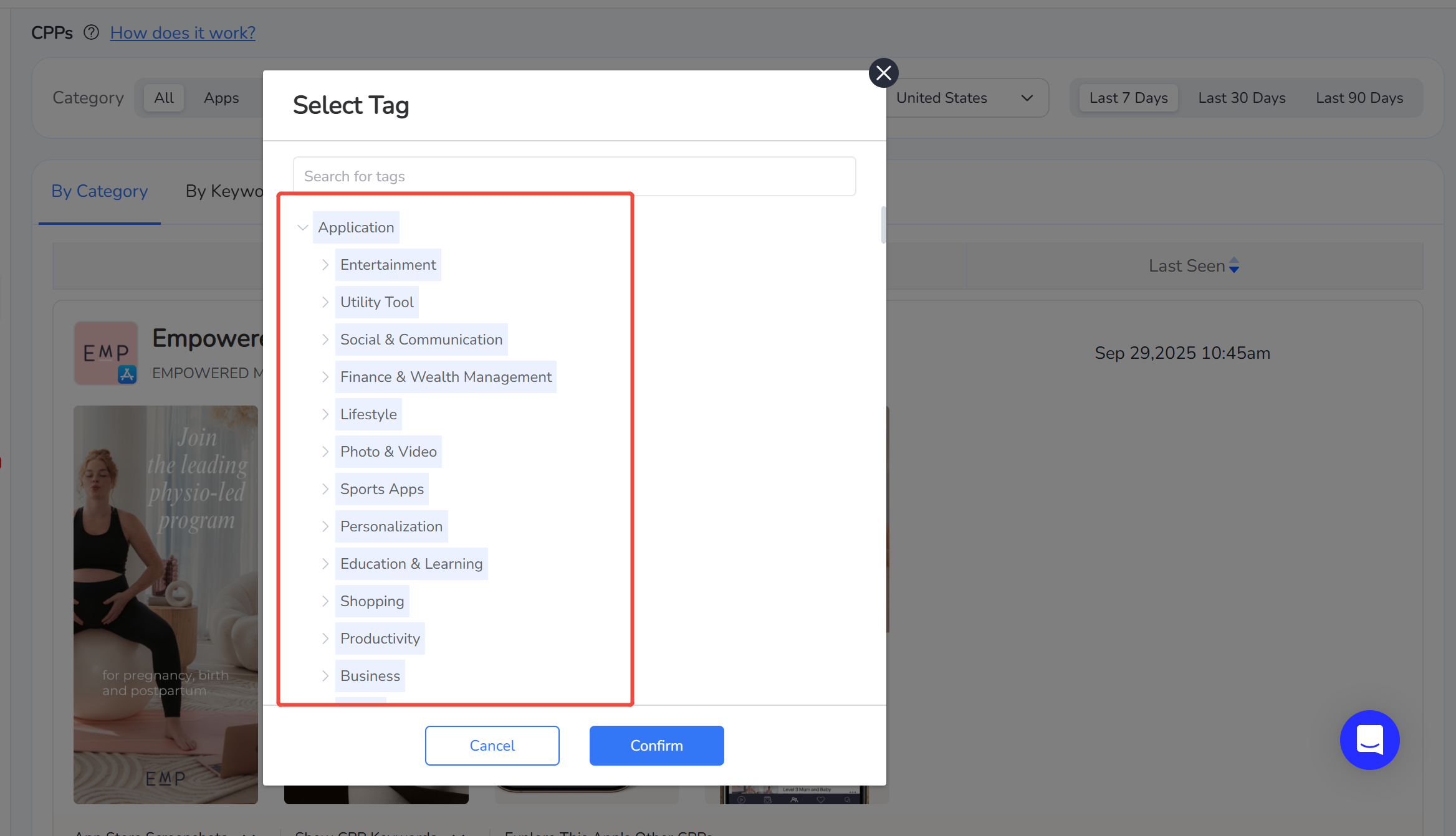Collapse the Application tree node
Viewport: 1456px width, 836px height.
click(x=303, y=227)
